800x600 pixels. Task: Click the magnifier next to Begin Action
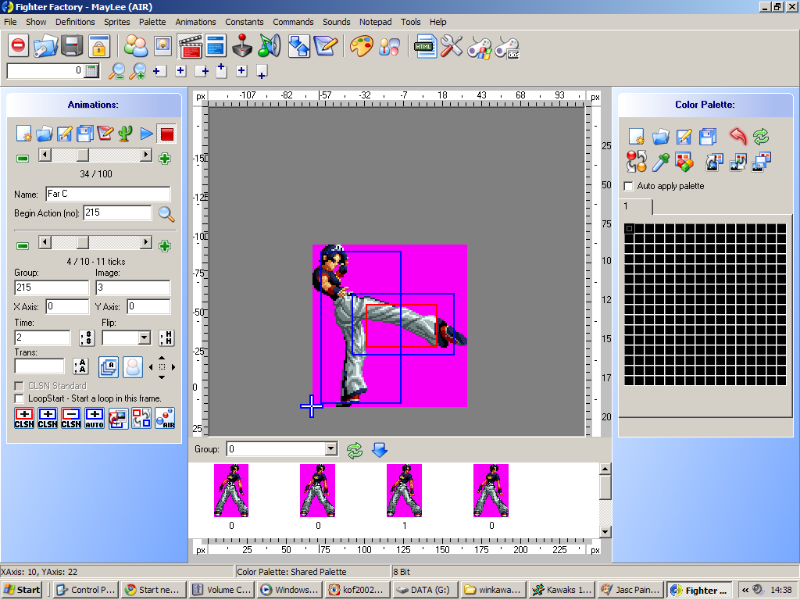point(166,213)
